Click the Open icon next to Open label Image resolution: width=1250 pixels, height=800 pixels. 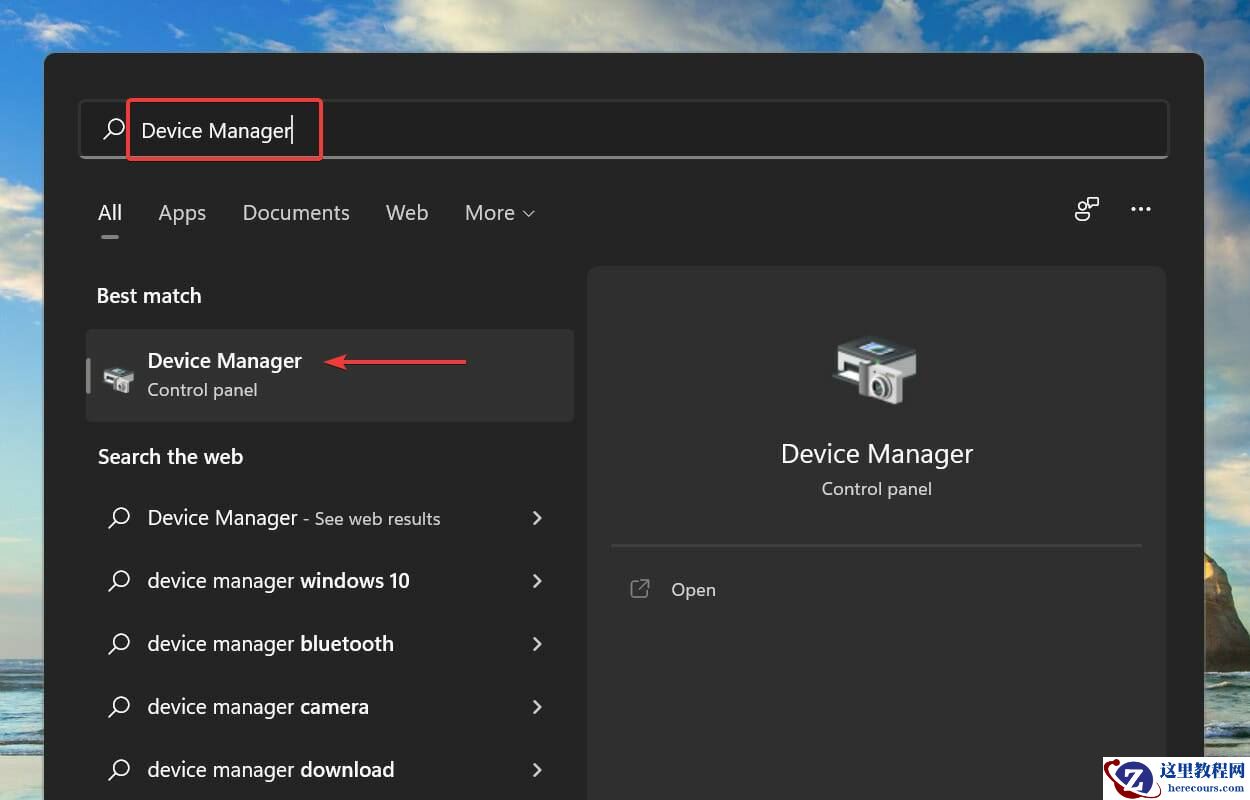[x=640, y=589]
